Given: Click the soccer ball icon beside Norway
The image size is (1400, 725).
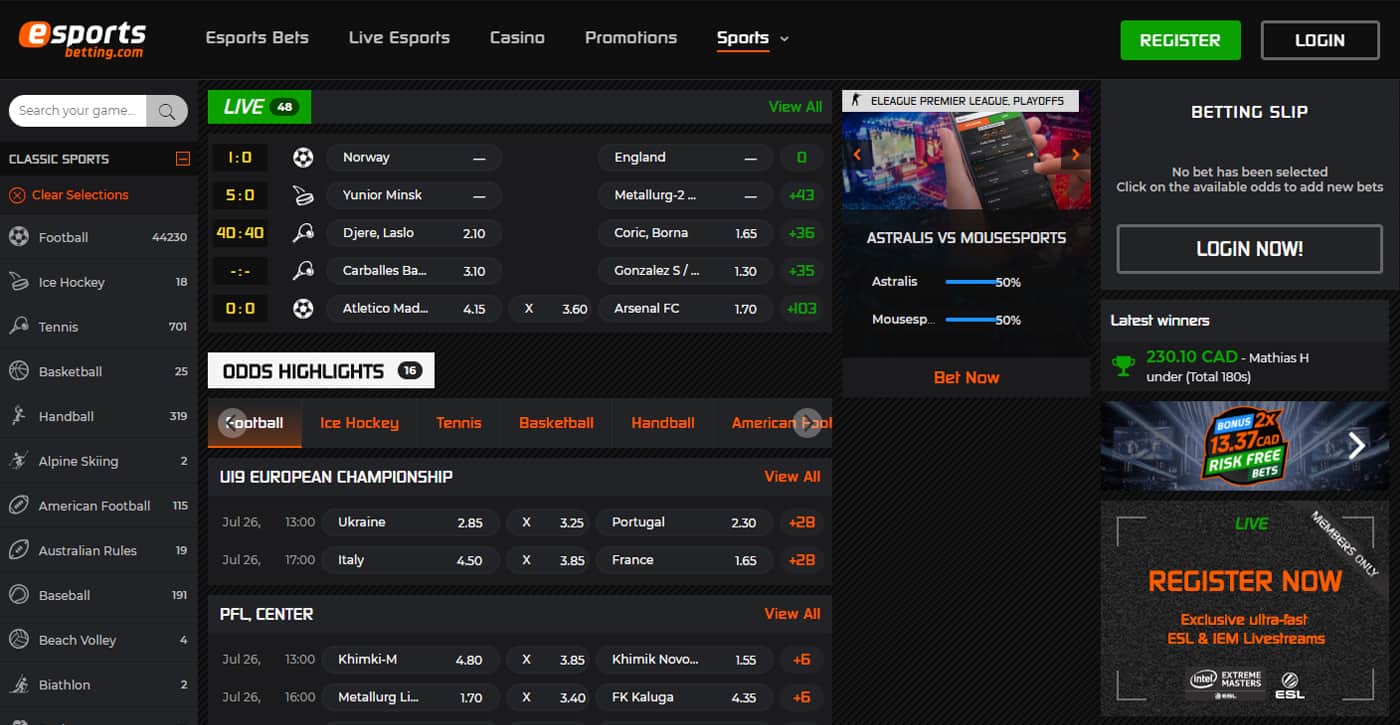Looking at the screenshot, I should (x=303, y=157).
